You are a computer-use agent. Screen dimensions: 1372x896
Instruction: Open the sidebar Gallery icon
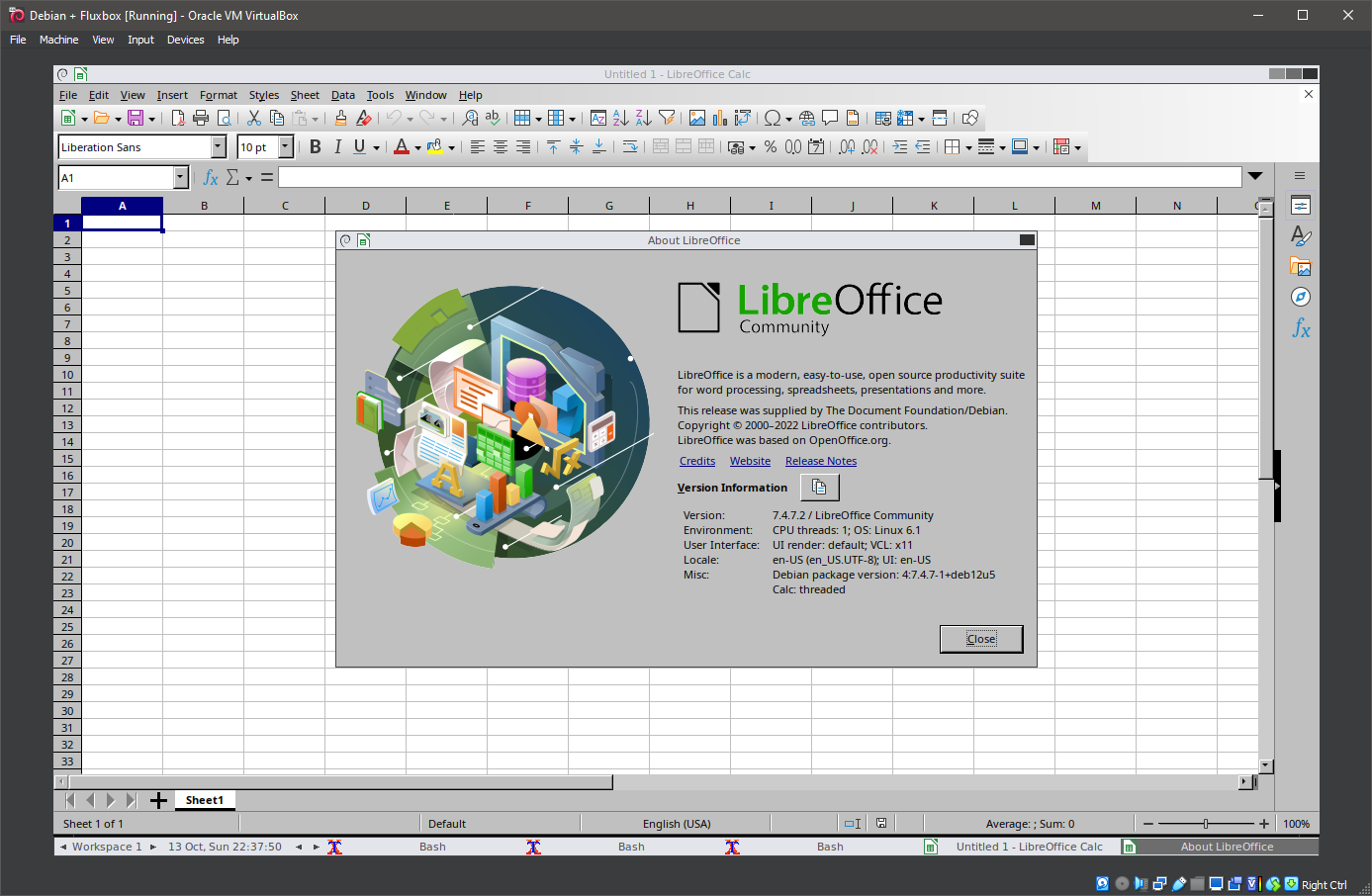coord(1301,267)
